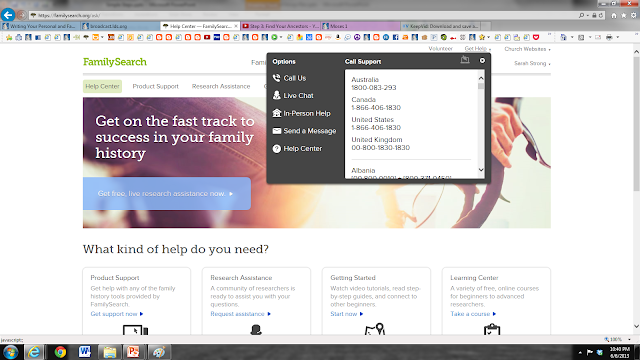Open the dropdown beside green play bookmark

(x=281, y=37)
